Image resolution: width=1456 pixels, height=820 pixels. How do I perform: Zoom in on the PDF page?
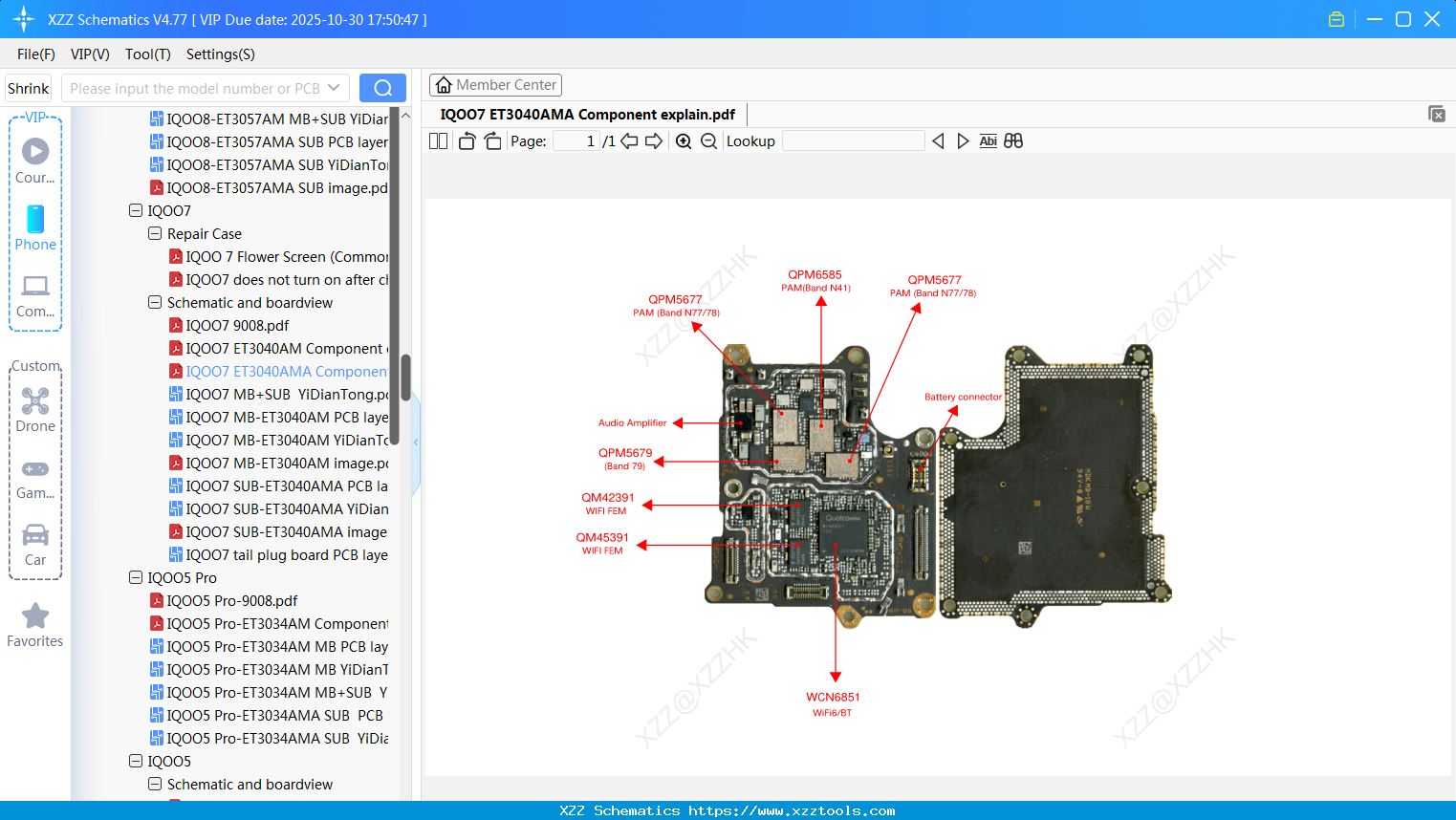[x=683, y=140]
